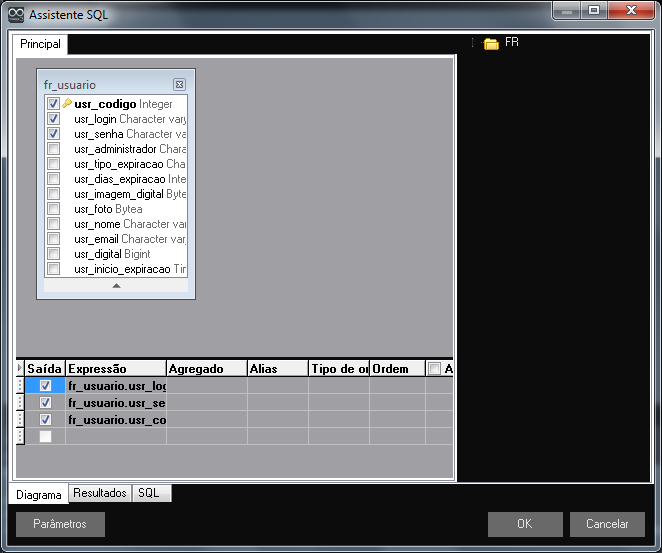Expand the FR tree node
The image size is (662, 553).
473,43
